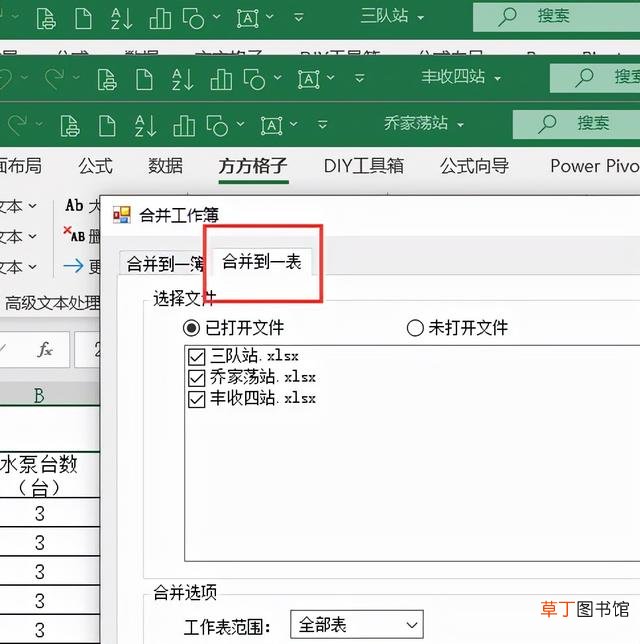This screenshot has width=640, height=644.
Task: Click the blue arrow 更 button
Action: point(81,267)
